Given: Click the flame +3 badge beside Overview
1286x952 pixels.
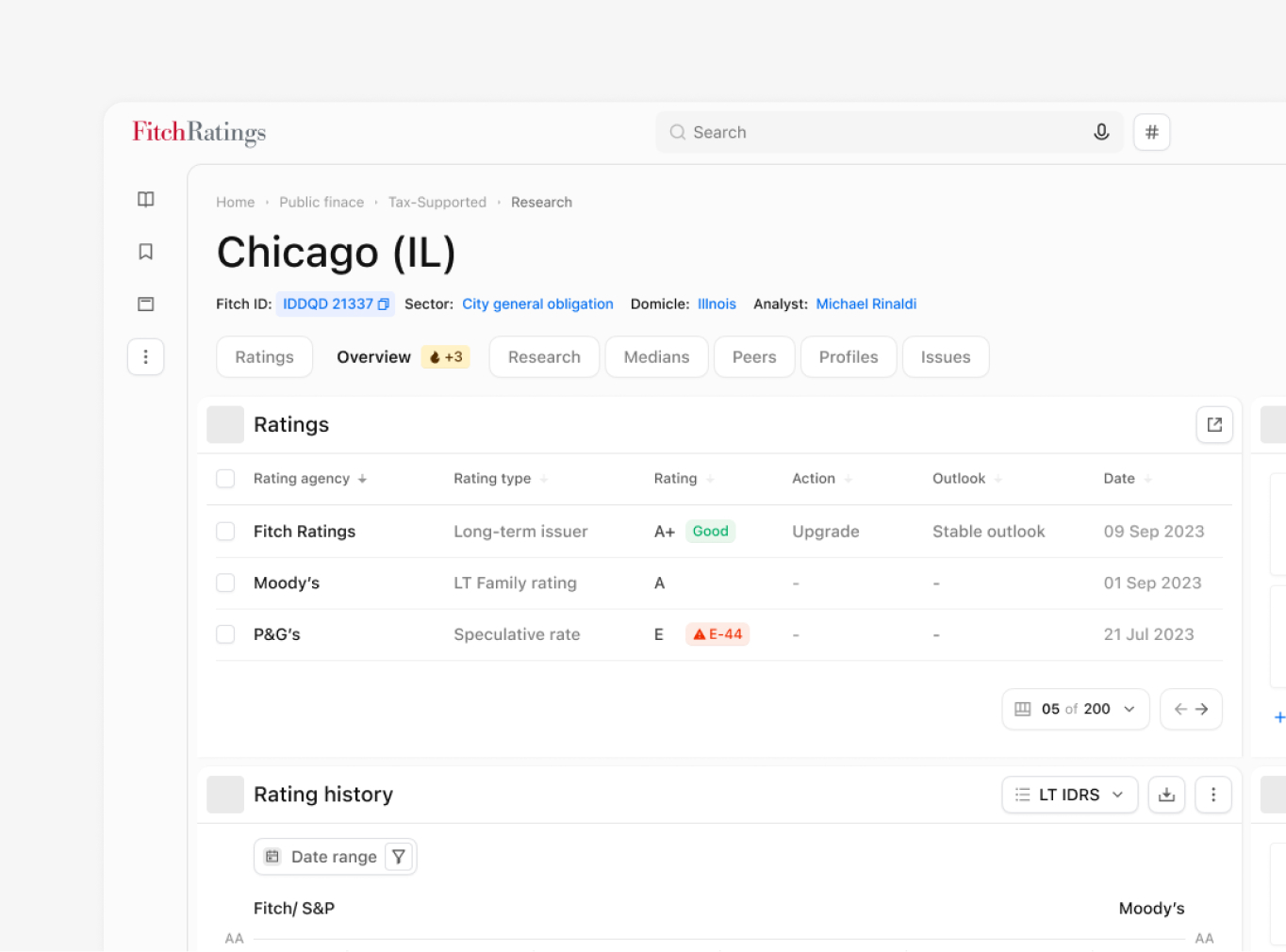Looking at the screenshot, I should (445, 357).
